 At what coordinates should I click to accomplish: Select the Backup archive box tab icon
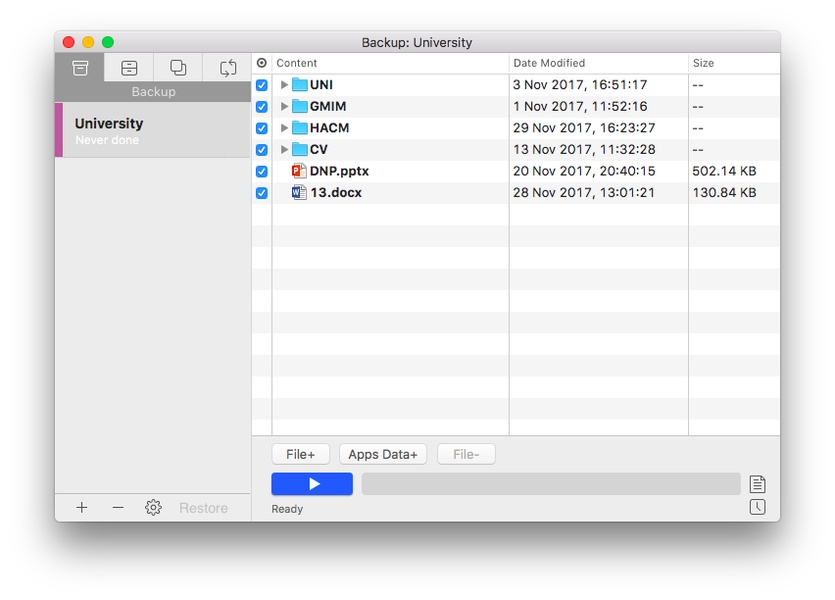[x=80, y=68]
